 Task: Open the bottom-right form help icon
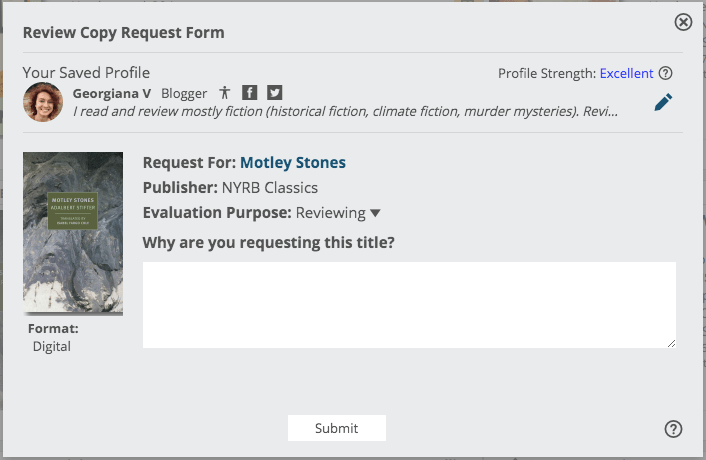(x=673, y=429)
